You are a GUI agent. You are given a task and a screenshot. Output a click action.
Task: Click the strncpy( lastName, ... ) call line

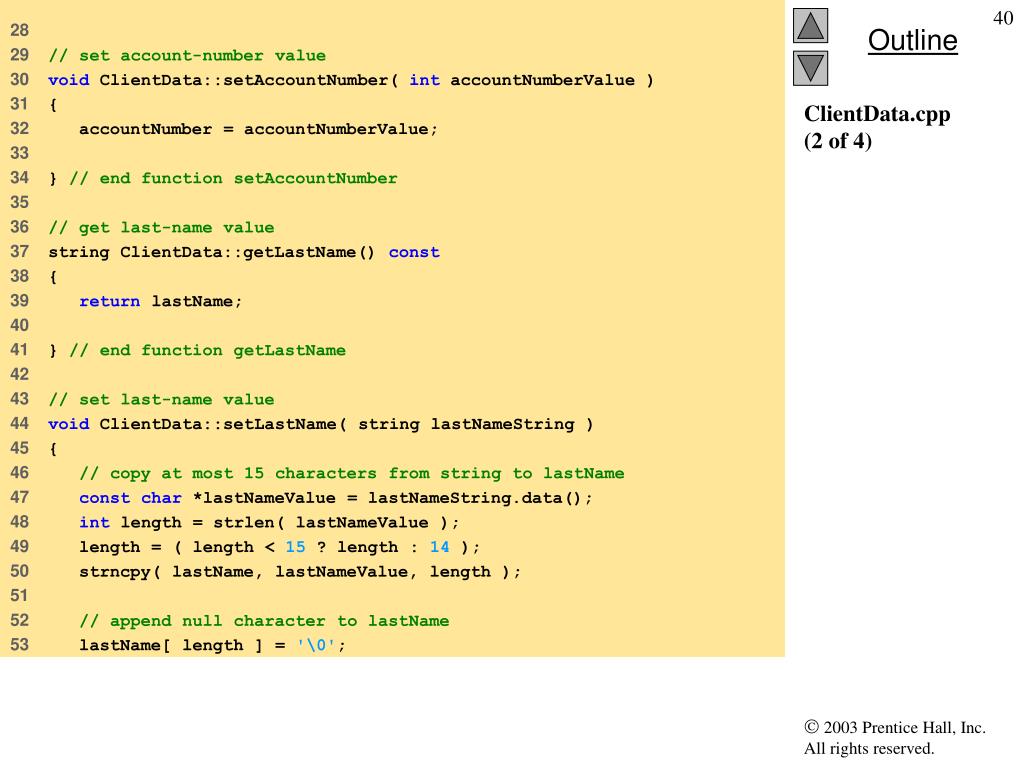point(300,572)
